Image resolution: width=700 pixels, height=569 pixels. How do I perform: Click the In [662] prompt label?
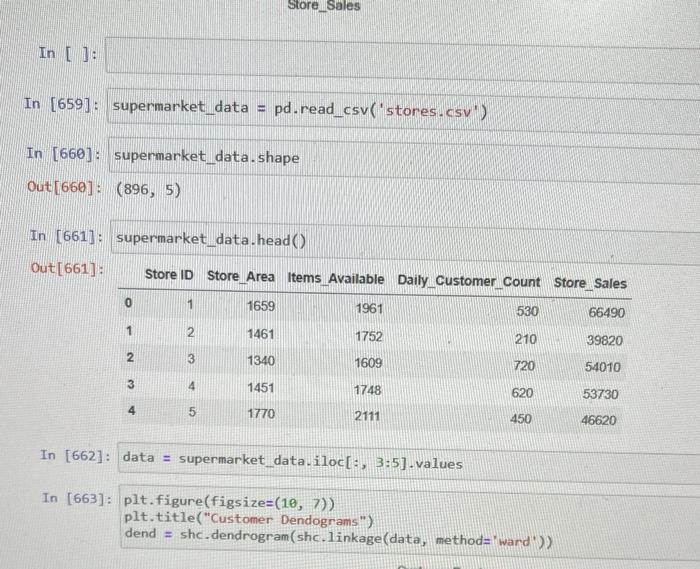point(75,455)
